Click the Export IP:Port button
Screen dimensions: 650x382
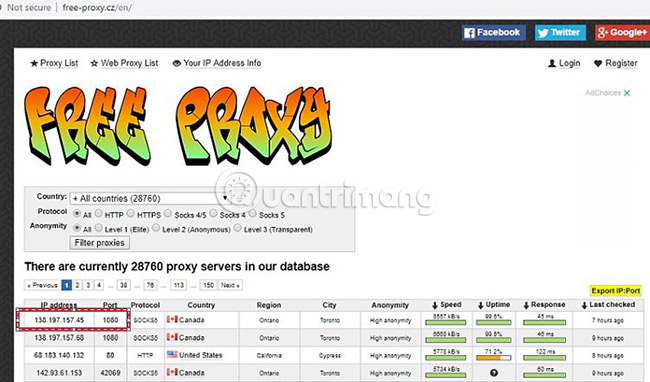point(616,291)
